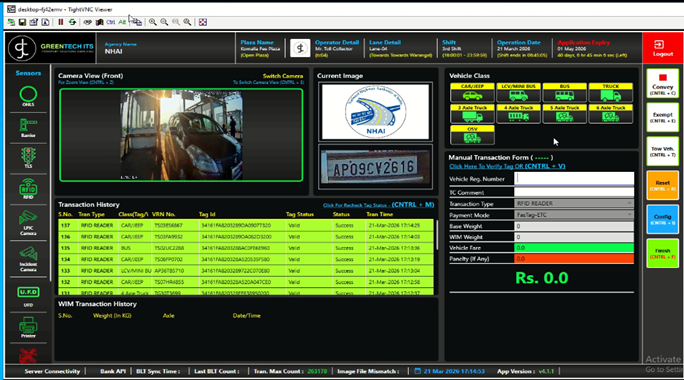The height and width of the screenshot is (380, 684).
Task: Click the Save connection floppy disk icon
Action: [x=22, y=22]
